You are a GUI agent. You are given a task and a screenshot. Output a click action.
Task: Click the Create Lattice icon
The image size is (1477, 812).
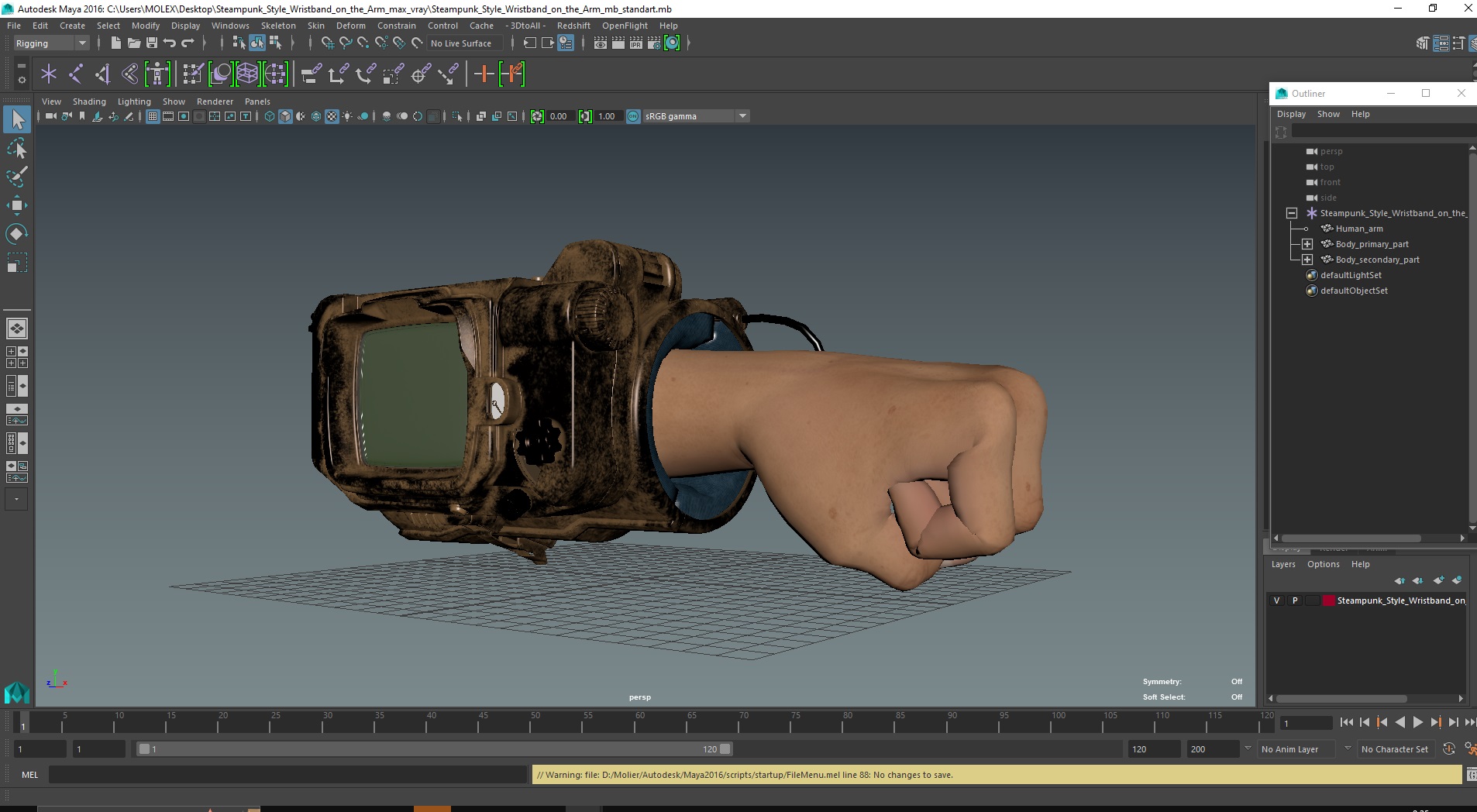click(247, 74)
